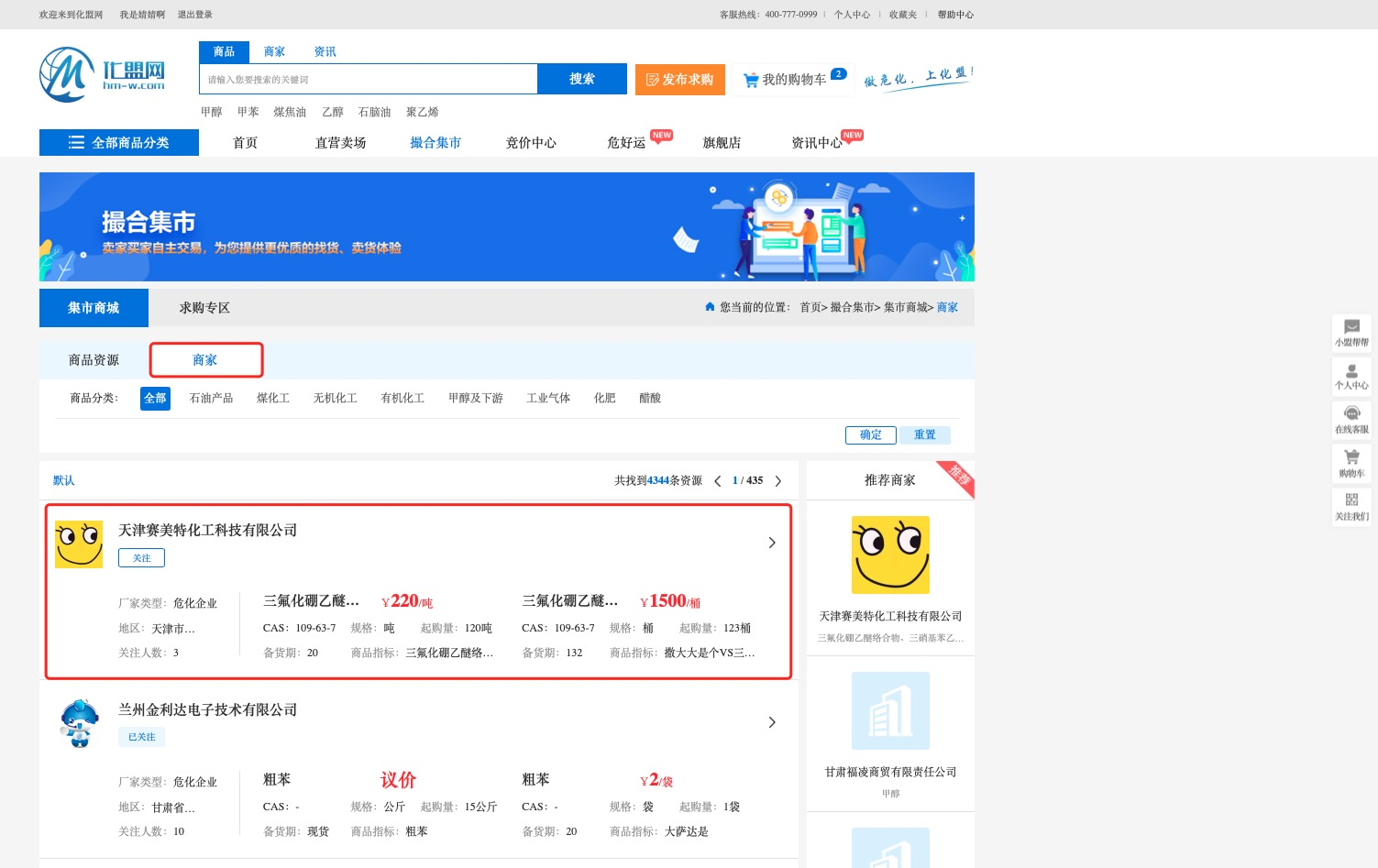
Task: Click hot keyword 乙醇
Action: click(333, 112)
